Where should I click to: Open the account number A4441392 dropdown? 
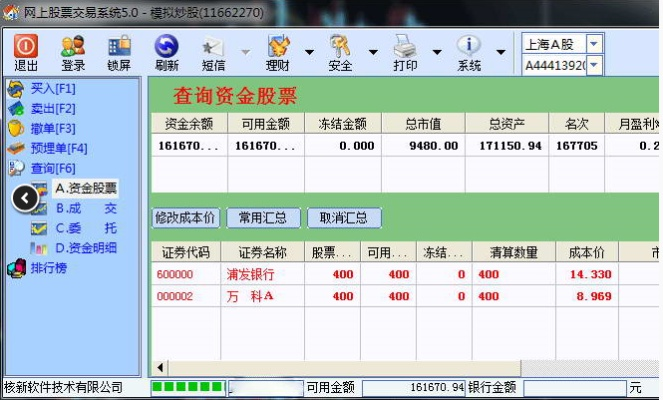(594, 65)
